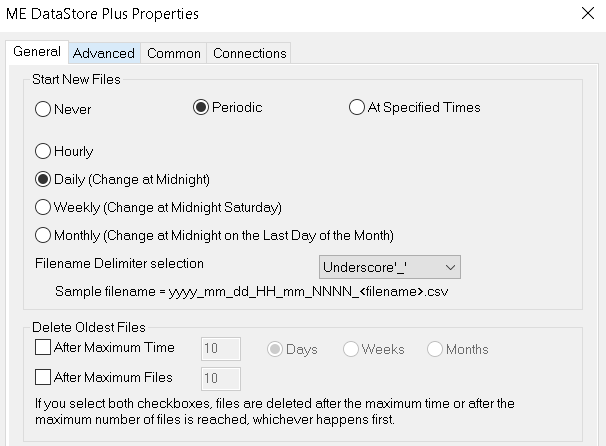Click the maximum time value field
Image resolution: width=606 pixels, height=446 pixels.
point(221,349)
